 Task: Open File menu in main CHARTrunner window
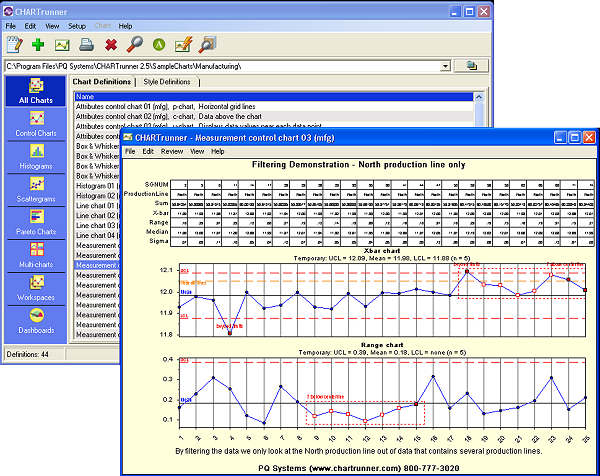tap(11, 26)
